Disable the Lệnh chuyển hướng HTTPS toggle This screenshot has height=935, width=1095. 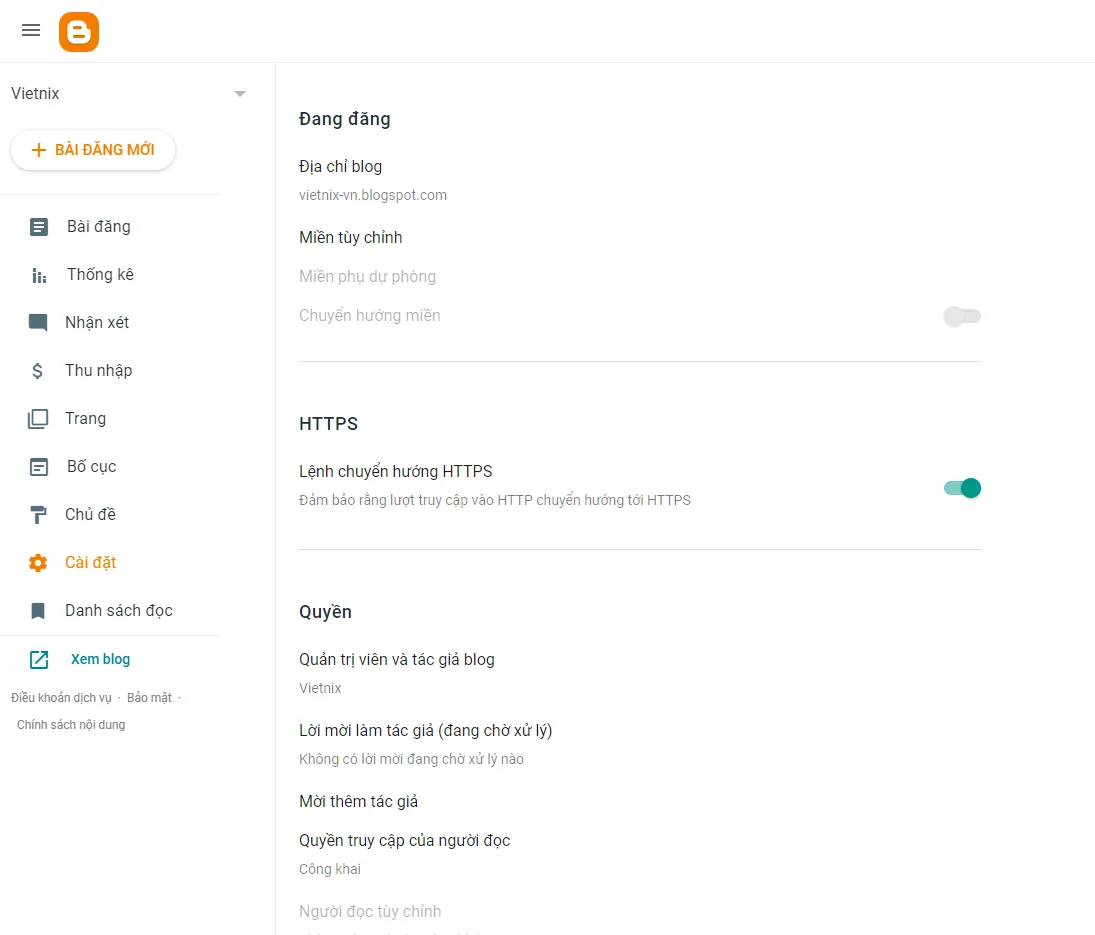tap(962, 488)
